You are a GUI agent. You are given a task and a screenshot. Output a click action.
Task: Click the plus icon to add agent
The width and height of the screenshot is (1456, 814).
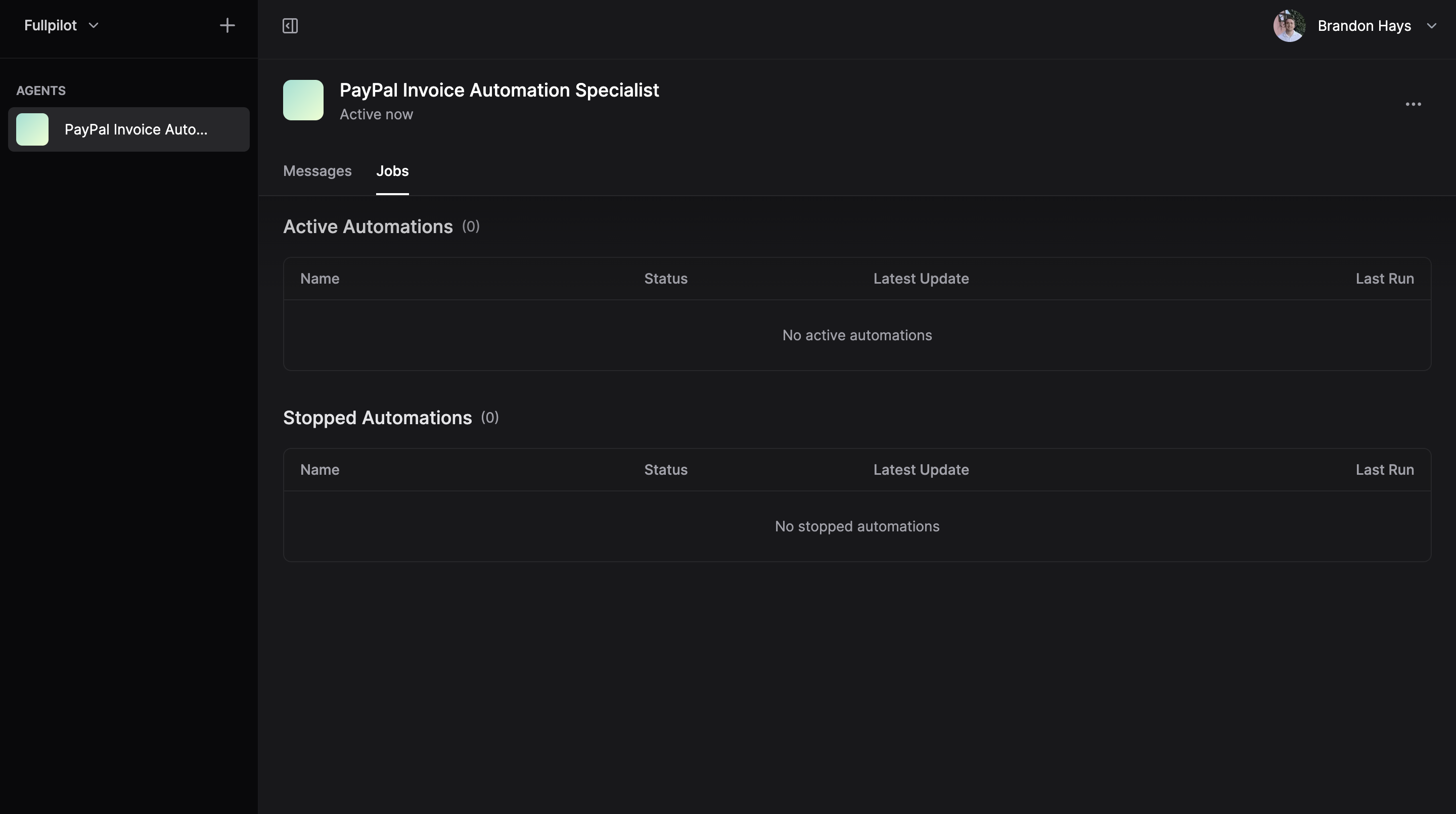(226, 25)
